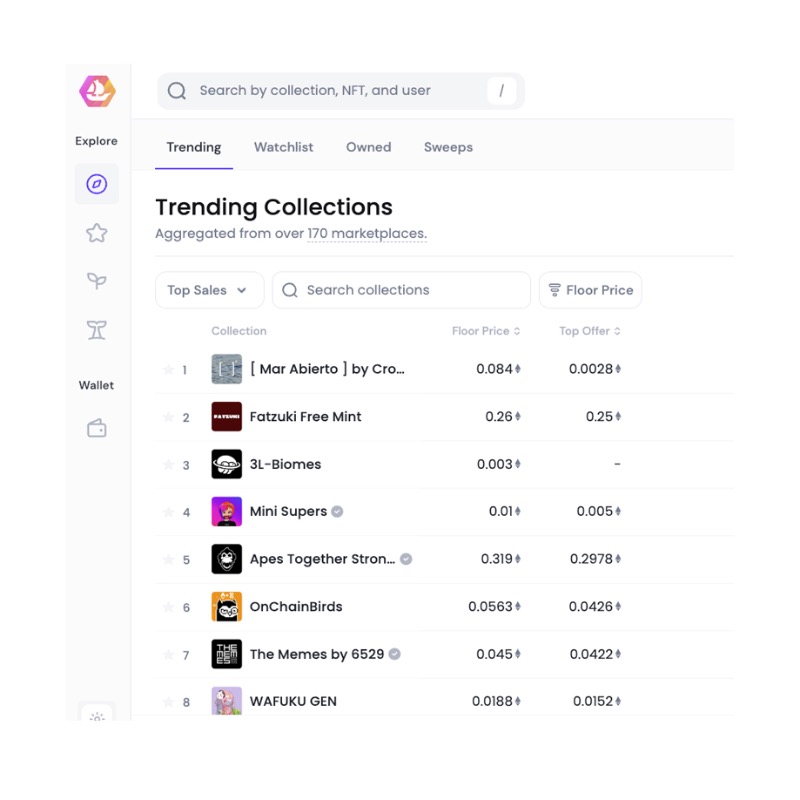Click the Fatzuki Free Mint thumbnail

pos(227,416)
